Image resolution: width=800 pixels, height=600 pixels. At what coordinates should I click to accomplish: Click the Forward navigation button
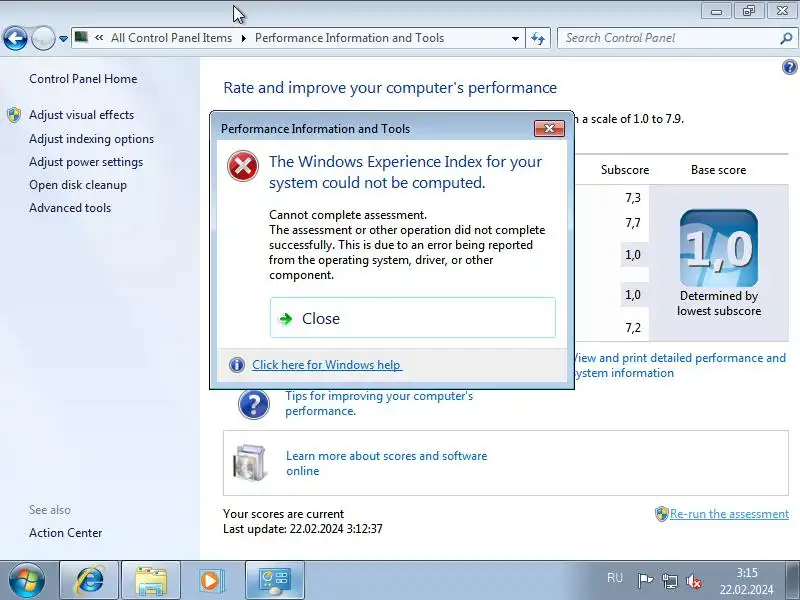point(43,38)
